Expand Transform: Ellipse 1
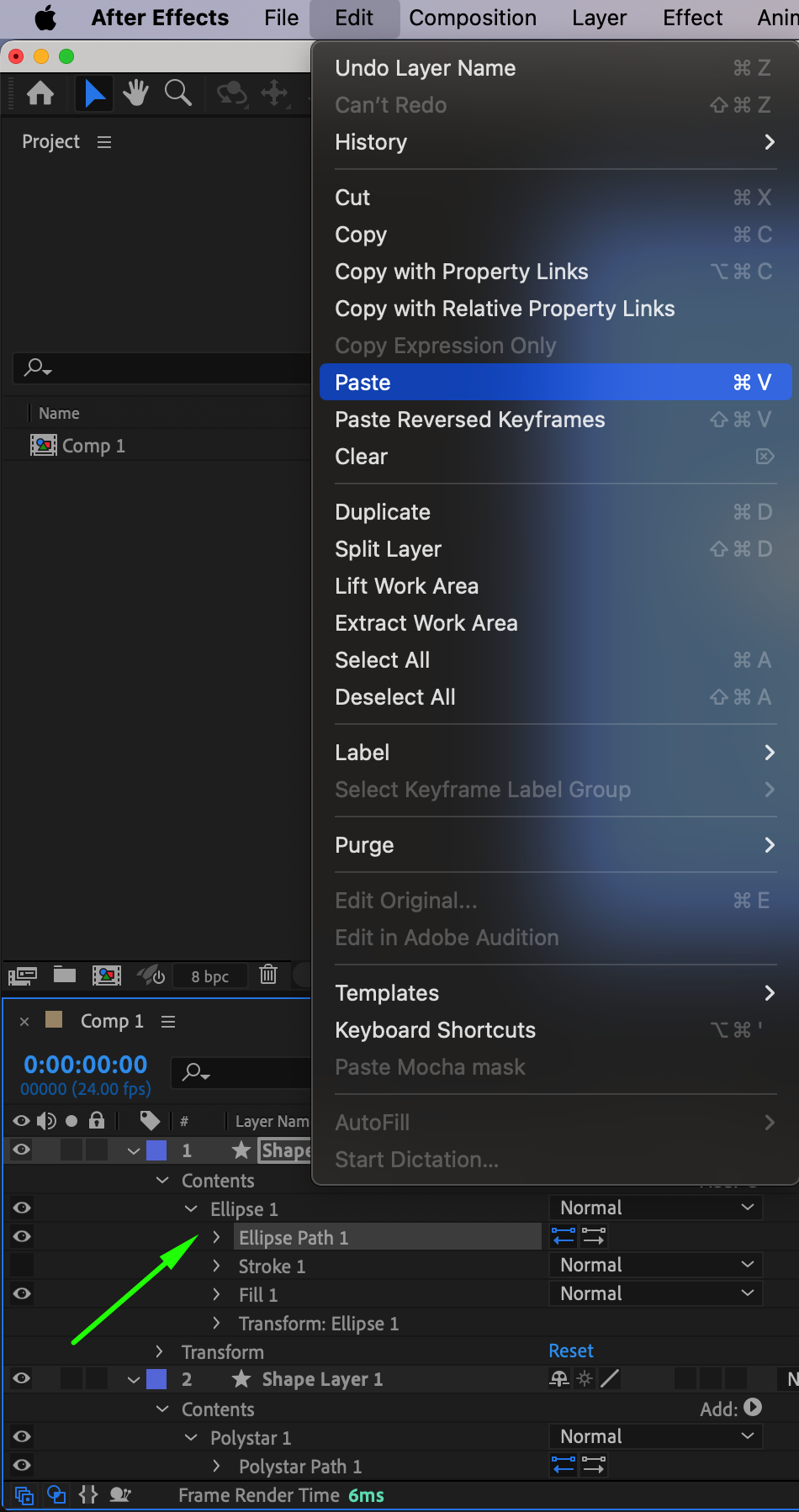Screen dimensions: 799x1512 (x=216, y=1323)
